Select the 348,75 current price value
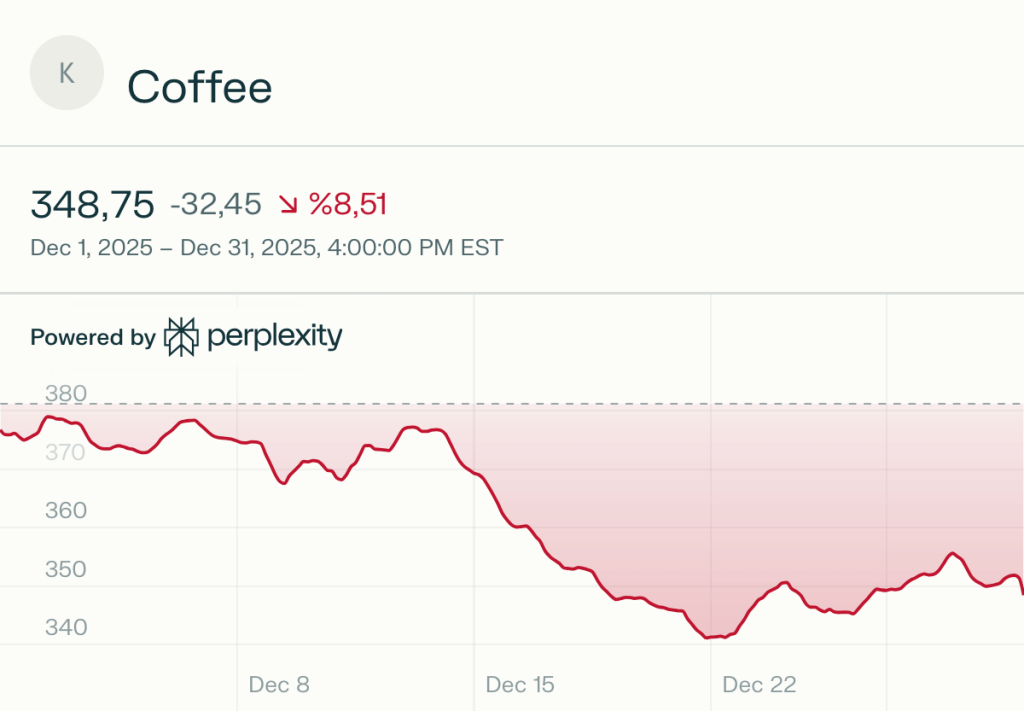This screenshot has width=1024, height=711. (92, 204)
